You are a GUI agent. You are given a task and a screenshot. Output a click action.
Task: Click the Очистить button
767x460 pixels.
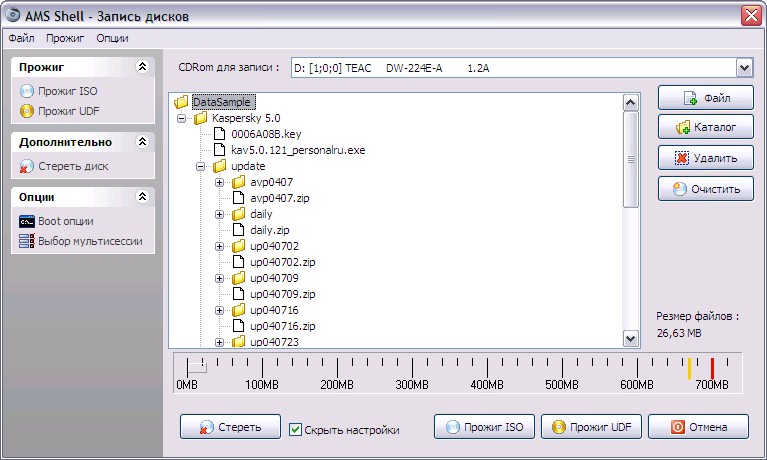[x=705, y=189]
